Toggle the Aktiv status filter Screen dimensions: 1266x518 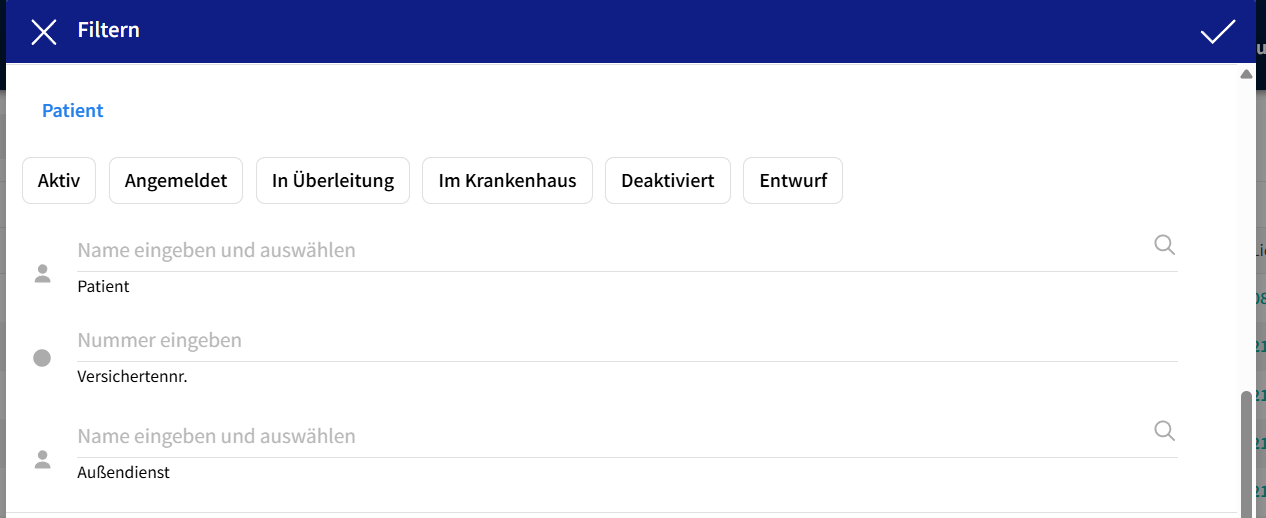(x=58, y=181)
